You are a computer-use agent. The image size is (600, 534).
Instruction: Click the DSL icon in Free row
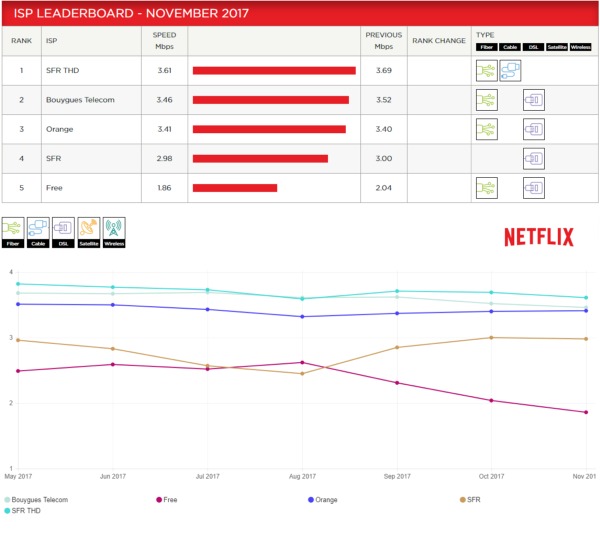534,188
